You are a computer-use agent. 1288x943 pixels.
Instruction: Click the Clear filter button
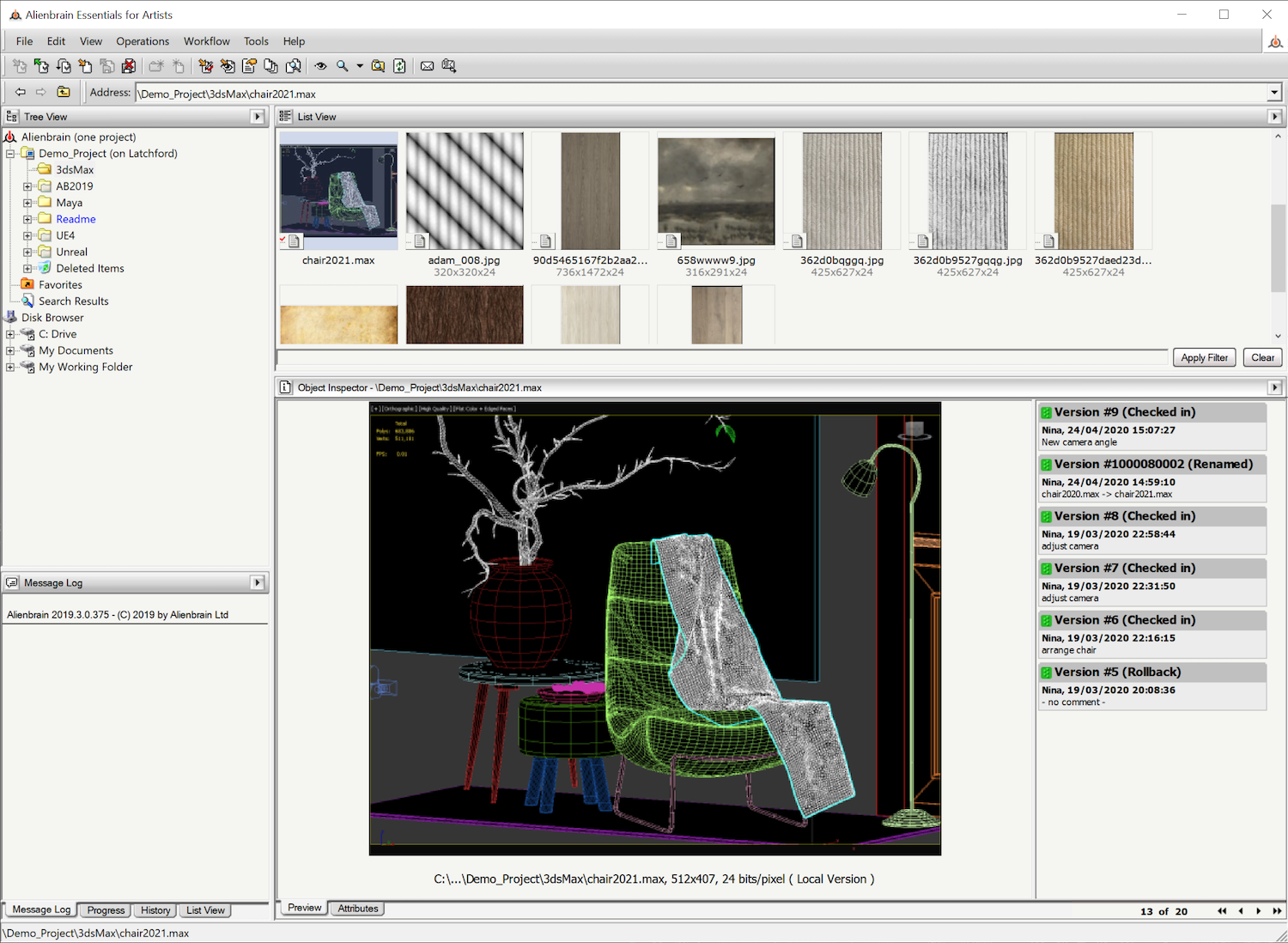point(1262,357)
